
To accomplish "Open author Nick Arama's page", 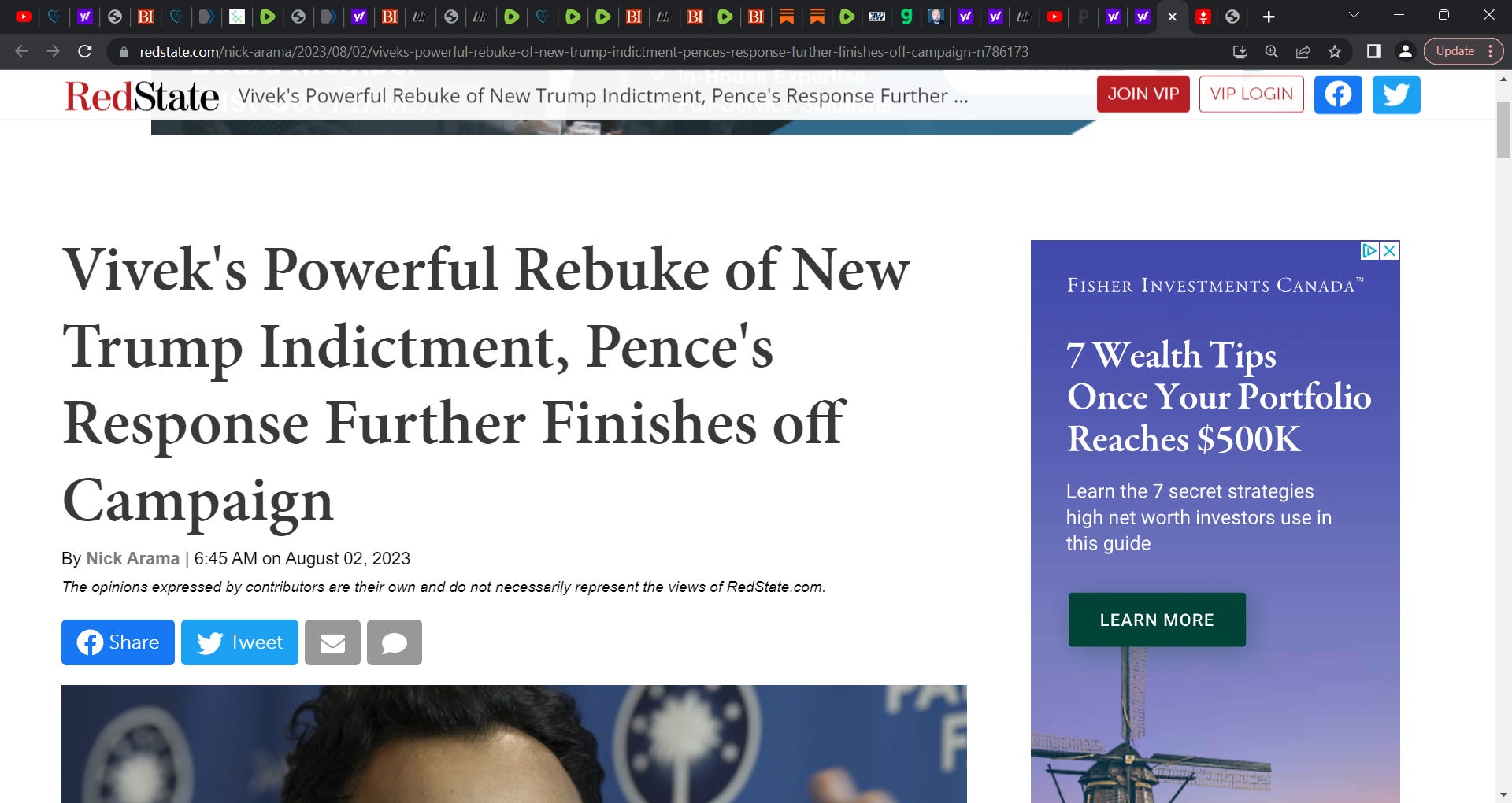I will coord(132,558).
